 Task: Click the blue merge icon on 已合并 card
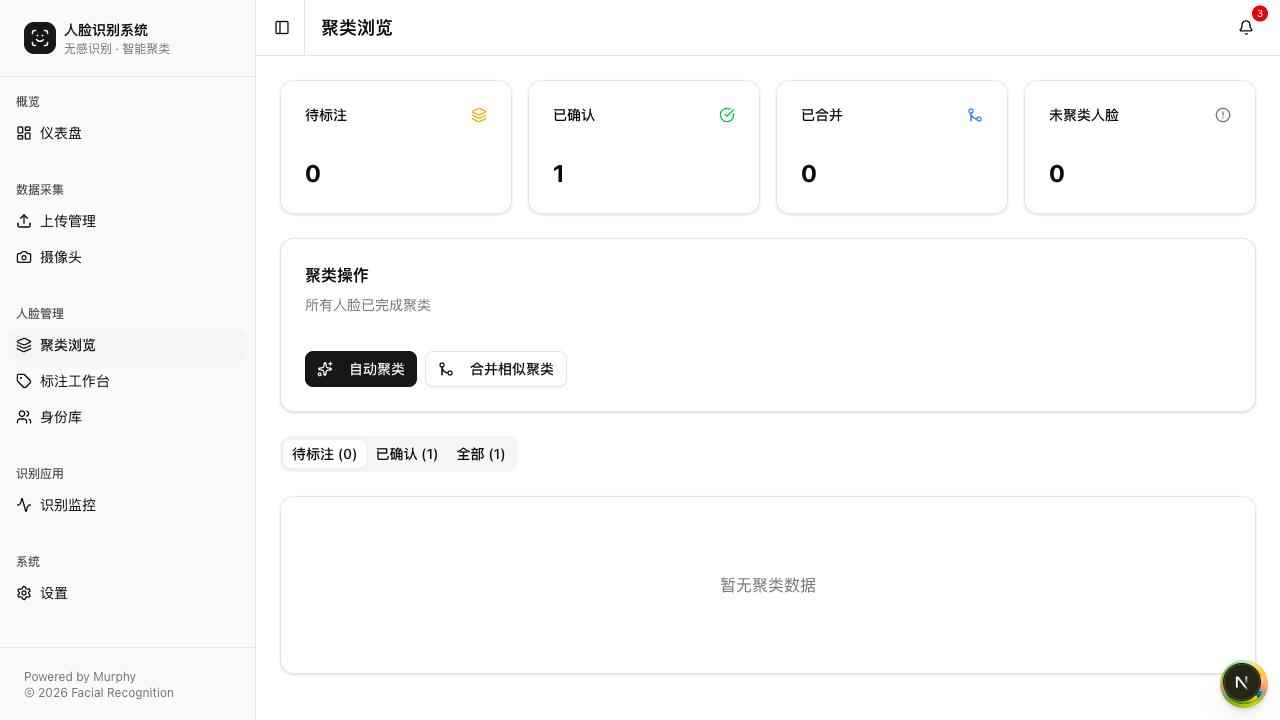(975, 115)
